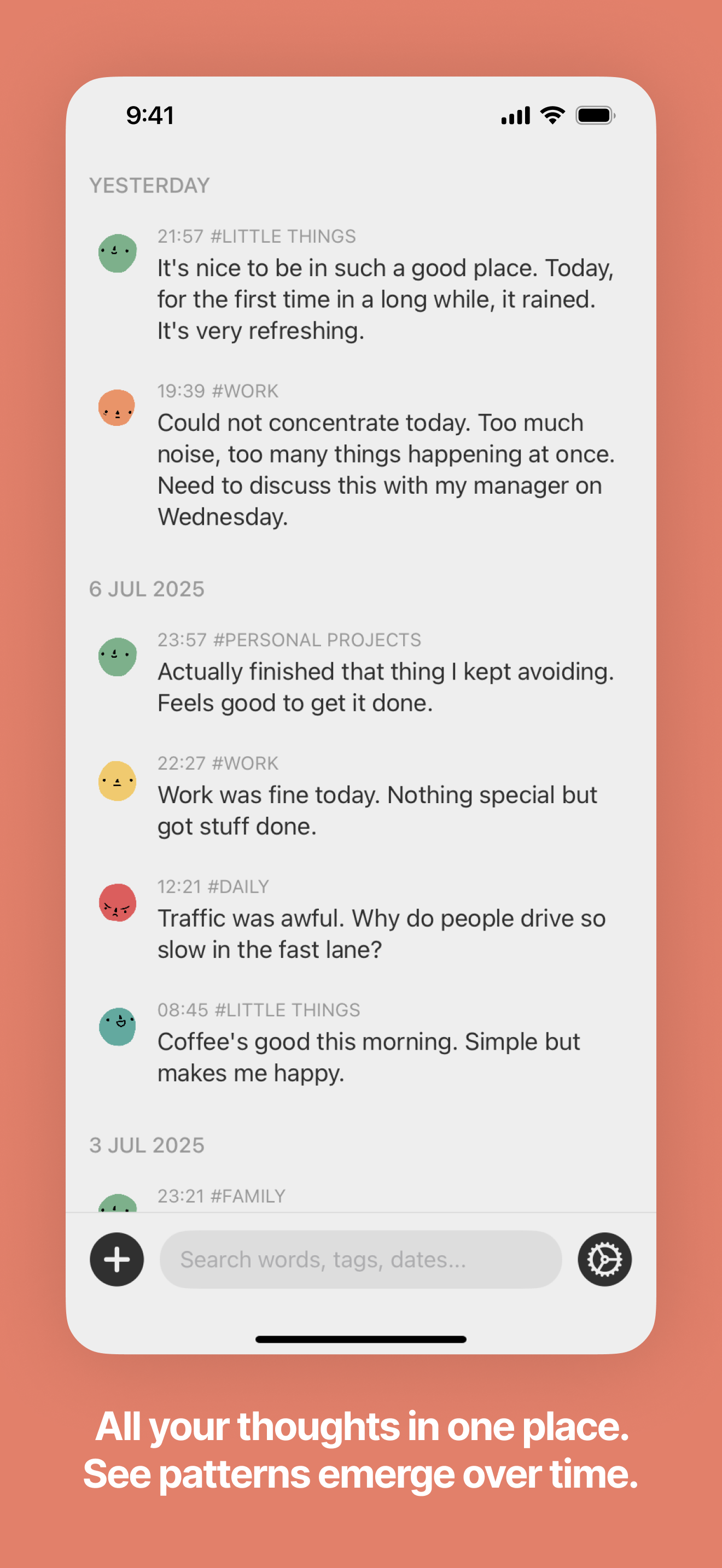Tap red angry face on 12:21 entry
The image size is (722, 1568).
click(118, 903)
